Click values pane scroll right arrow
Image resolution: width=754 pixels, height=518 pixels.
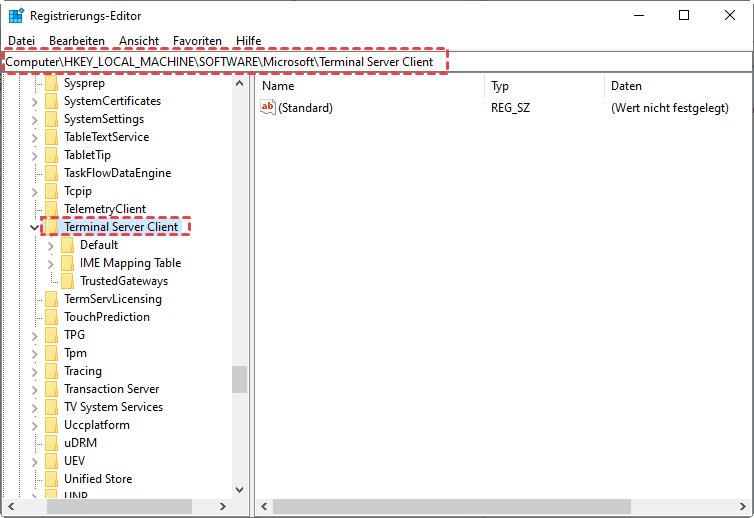click(743, 506)
